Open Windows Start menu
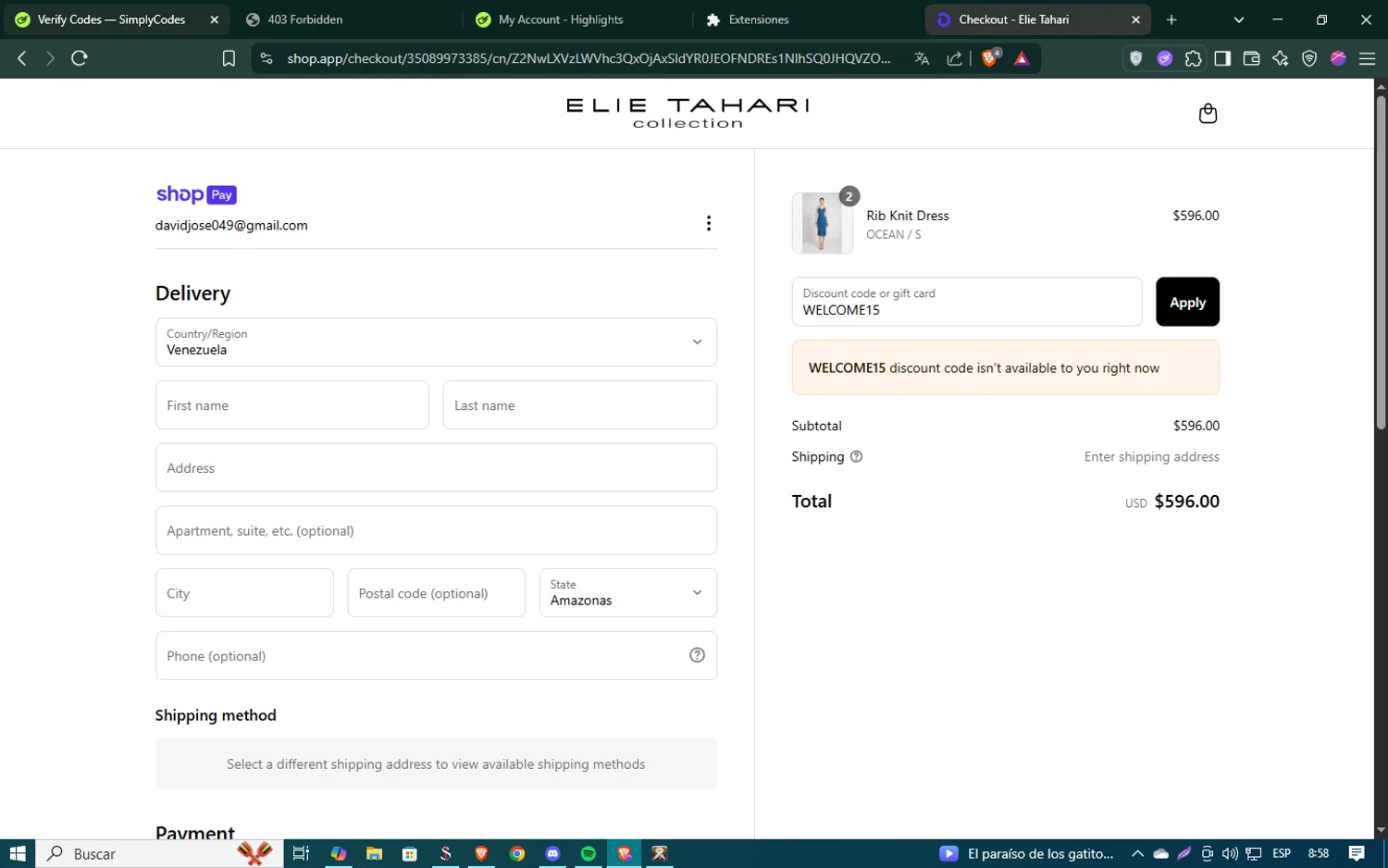This screenshot has height=868, width=1388. pyautogui.click(x=18, y=853)
